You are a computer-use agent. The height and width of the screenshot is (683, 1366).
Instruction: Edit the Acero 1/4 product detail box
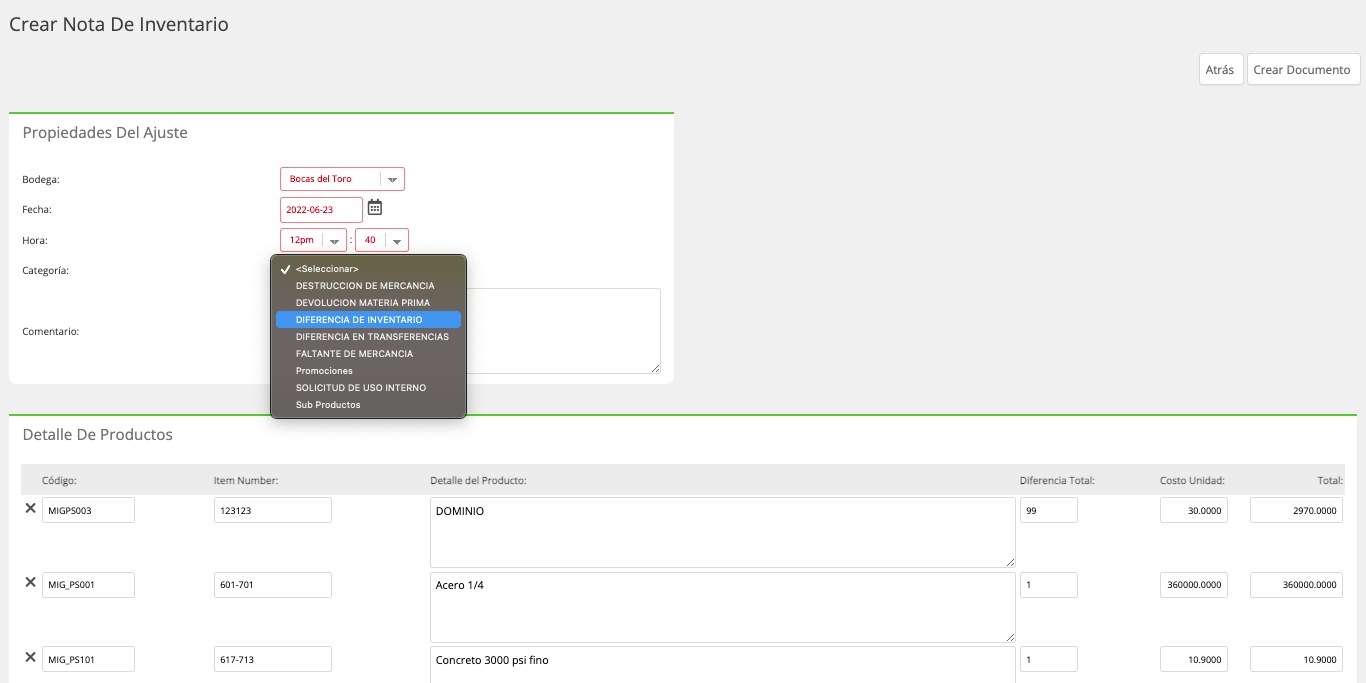click(x=723, y=607)
